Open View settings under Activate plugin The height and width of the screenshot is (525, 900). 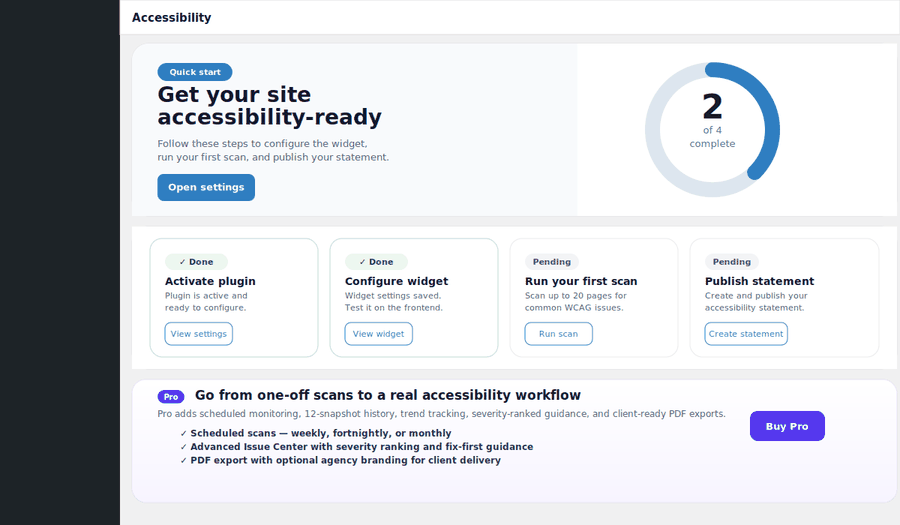[x=199, y=334]
